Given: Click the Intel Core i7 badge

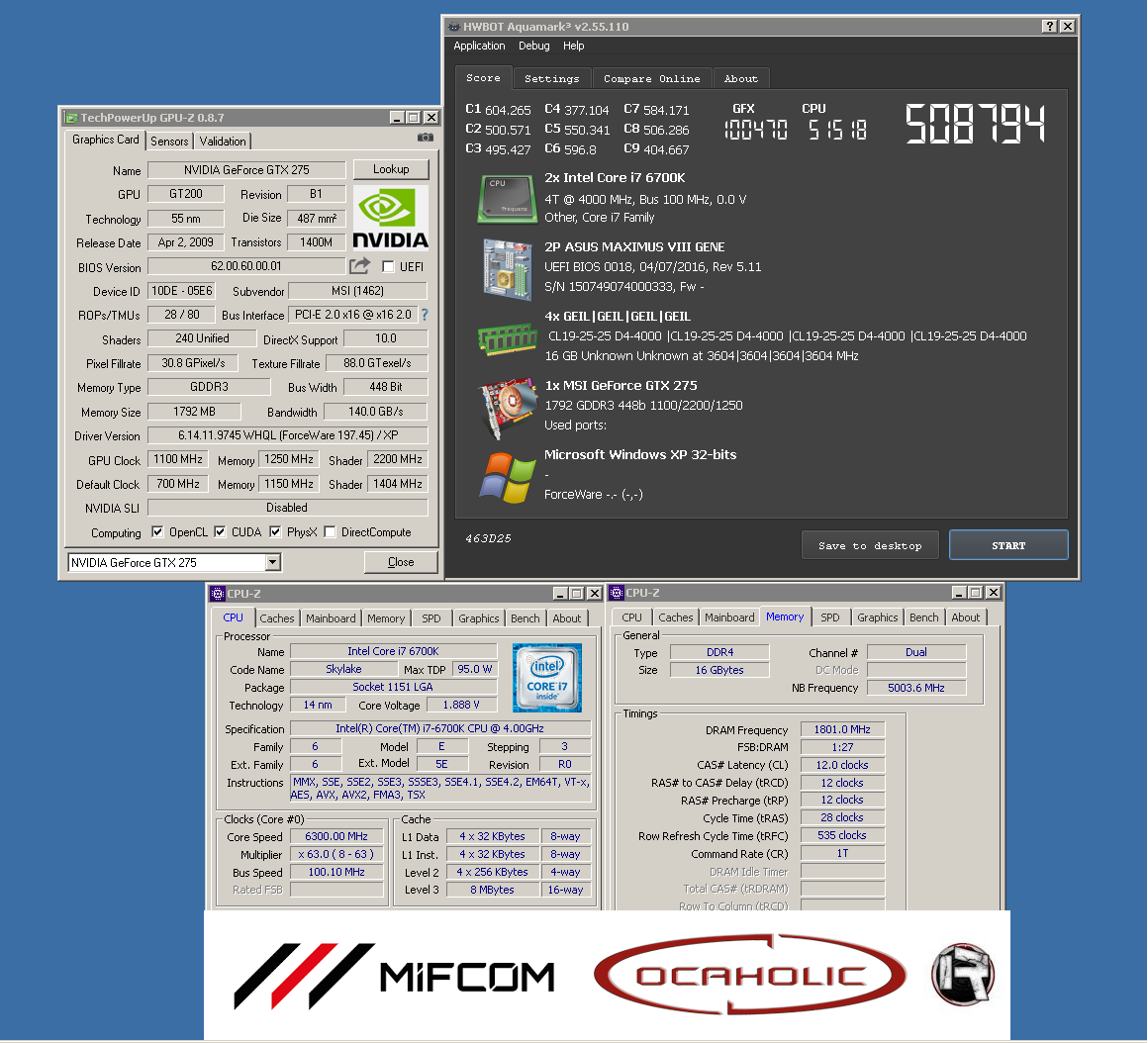Looking at the screenshot, I should (x=547, y=678).
